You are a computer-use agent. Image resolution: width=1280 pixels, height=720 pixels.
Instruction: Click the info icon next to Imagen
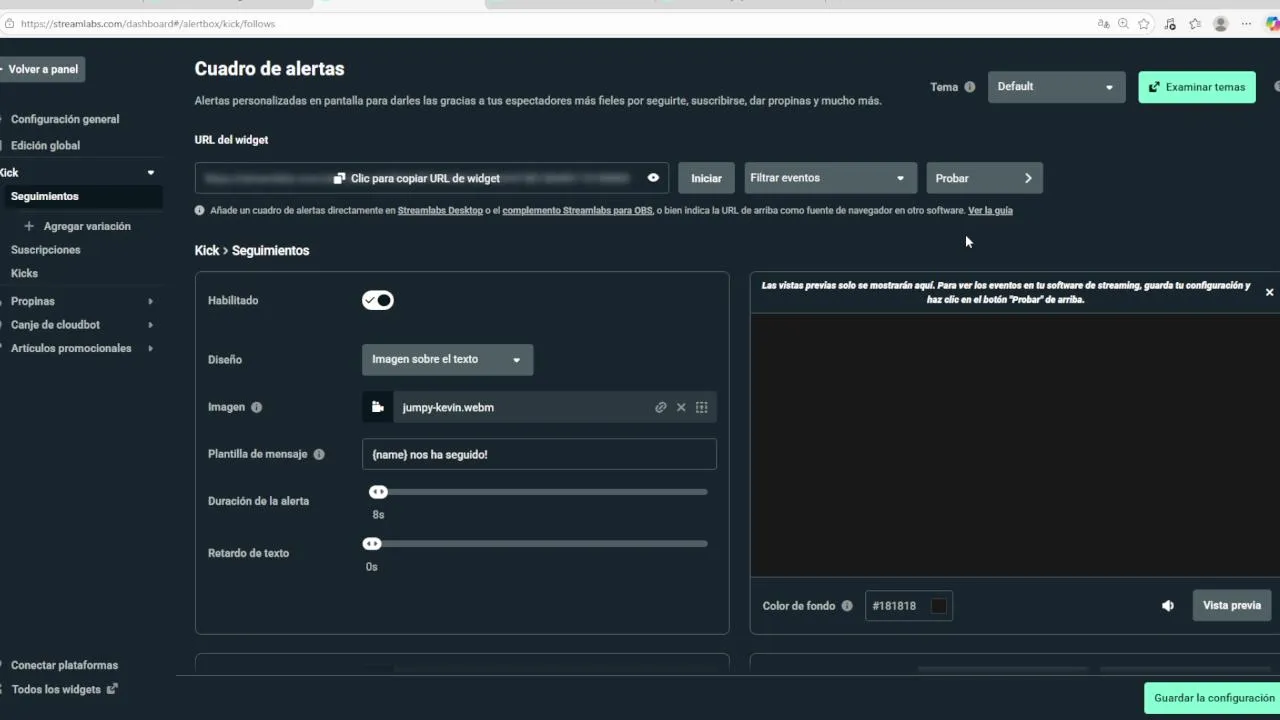(257, 407)
